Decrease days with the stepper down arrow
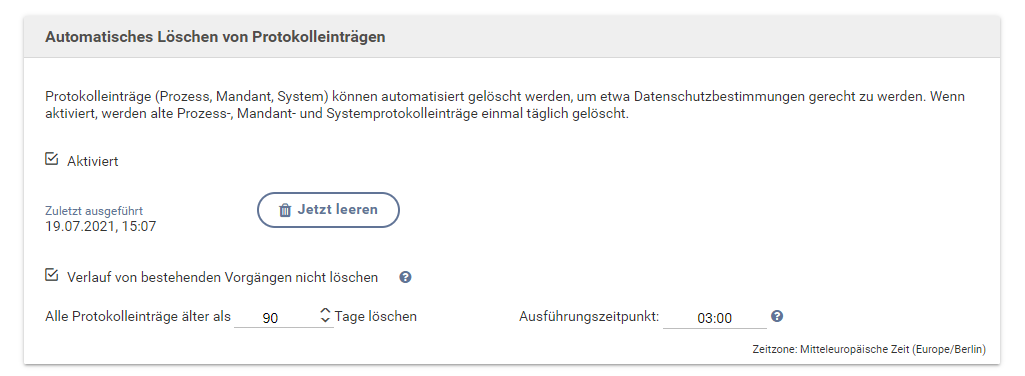Screen dimensions: 1025x376 click(326, 320)
